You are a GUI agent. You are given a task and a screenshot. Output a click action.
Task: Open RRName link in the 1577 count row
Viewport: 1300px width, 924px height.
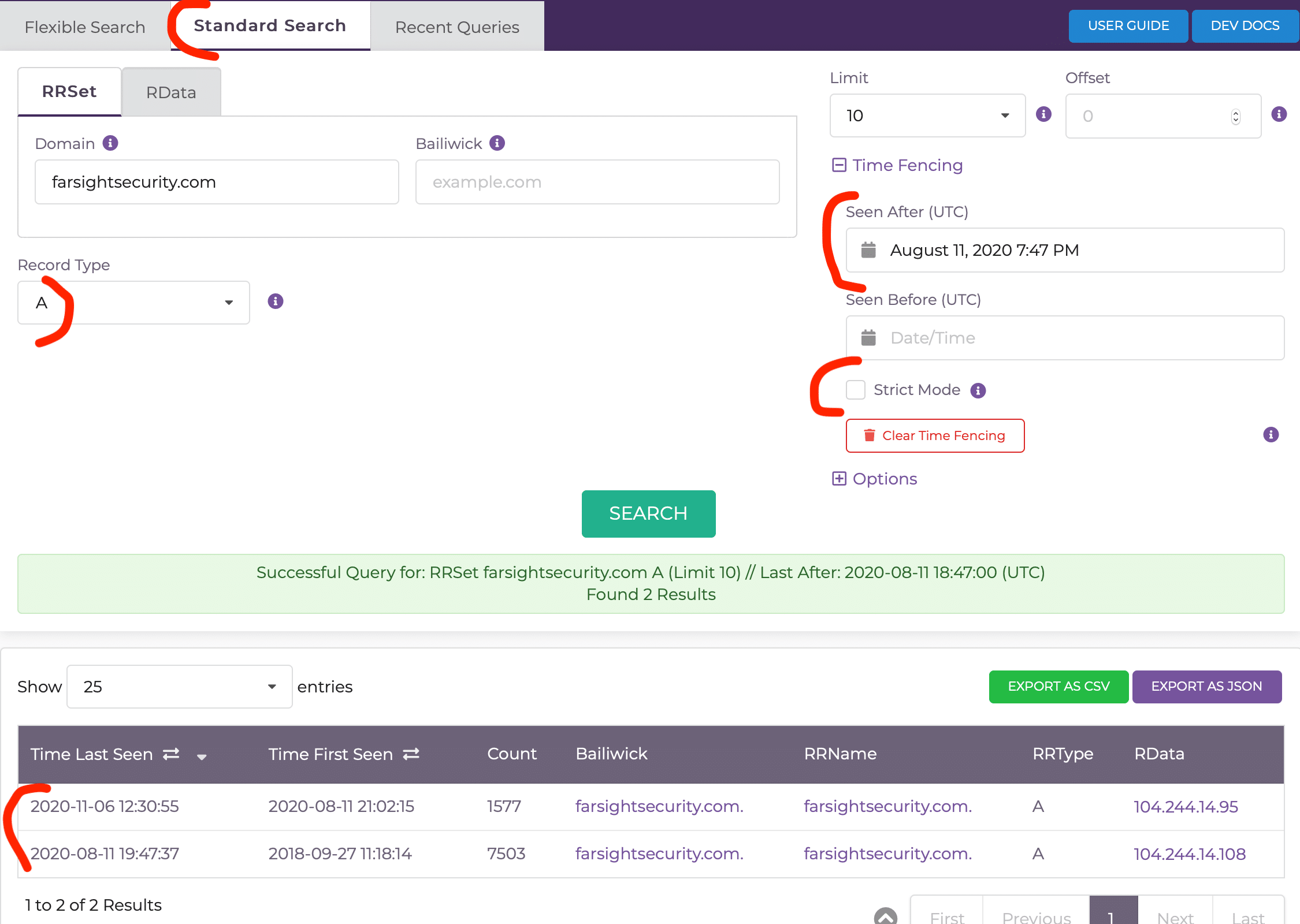888,806
